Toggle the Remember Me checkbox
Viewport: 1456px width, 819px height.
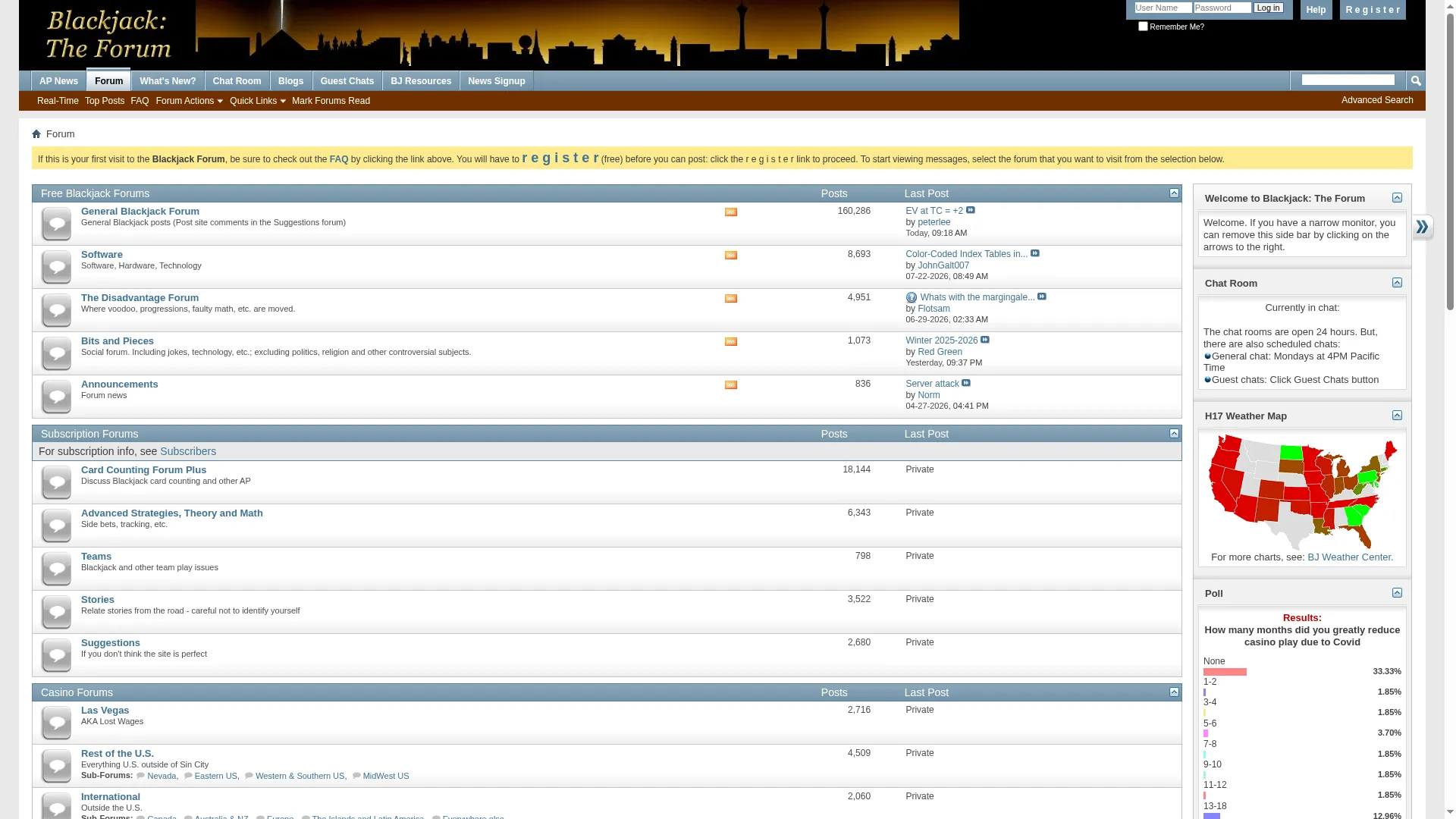[x=1143, y=27]
